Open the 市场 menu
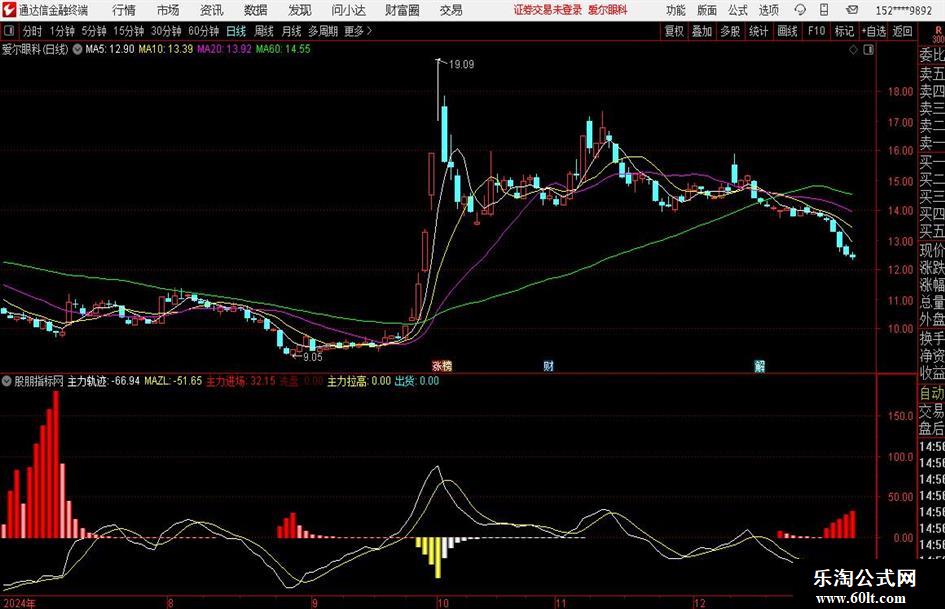The height and width of the screenshot is (609, 945). pos(168,10)
